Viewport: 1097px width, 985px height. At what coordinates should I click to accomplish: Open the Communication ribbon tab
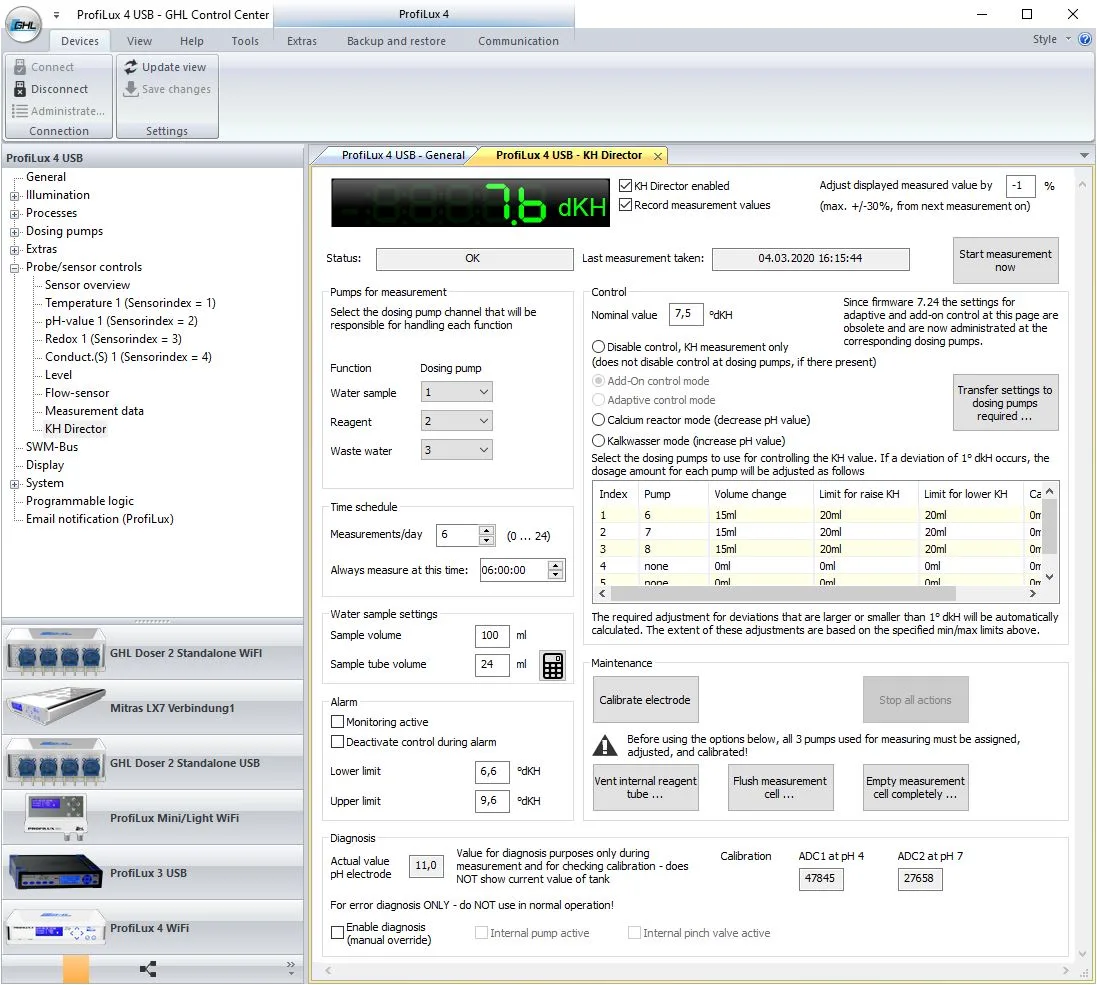tap(518, 41)
